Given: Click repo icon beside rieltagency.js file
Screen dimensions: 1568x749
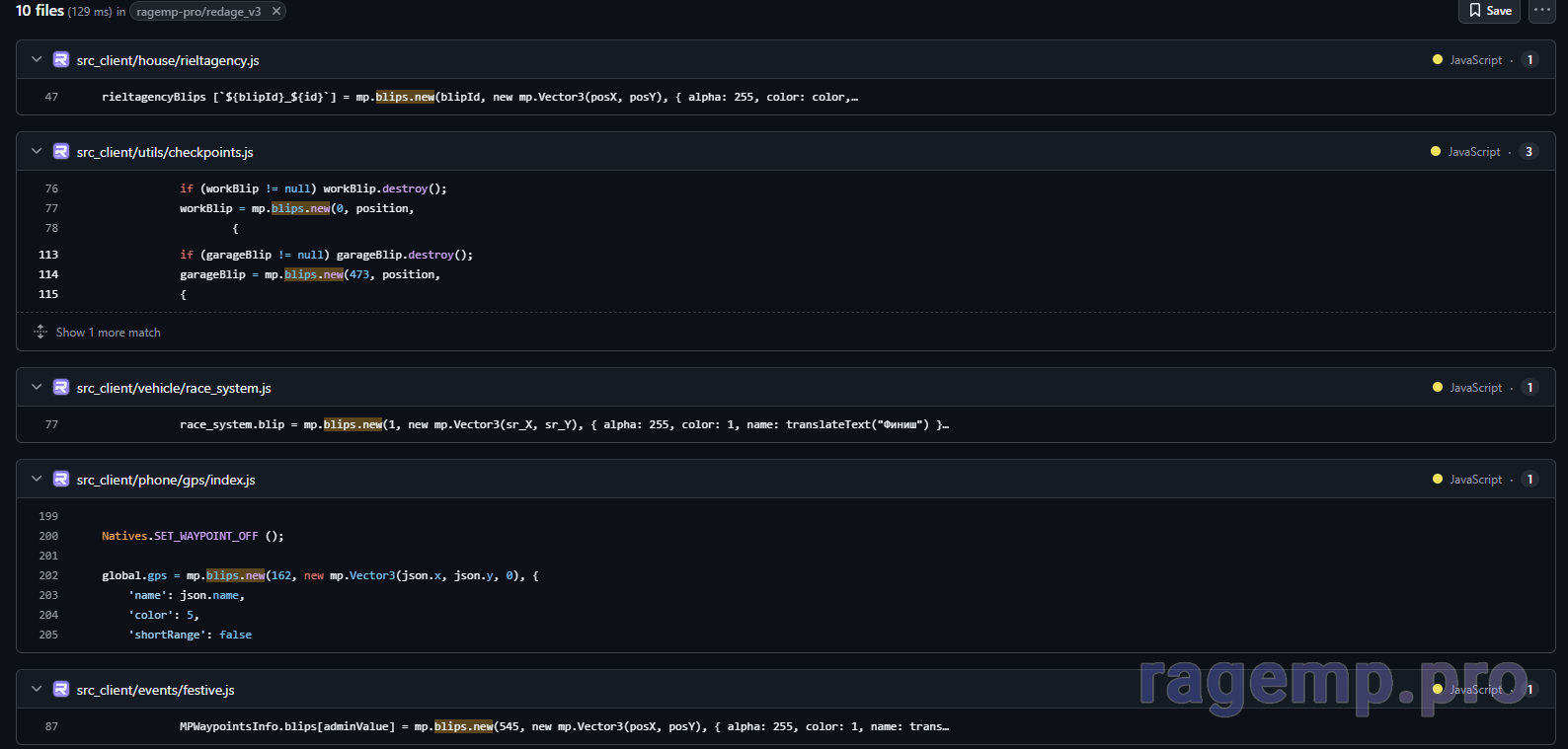Looking at the screenshot, I should pos(61,60).
